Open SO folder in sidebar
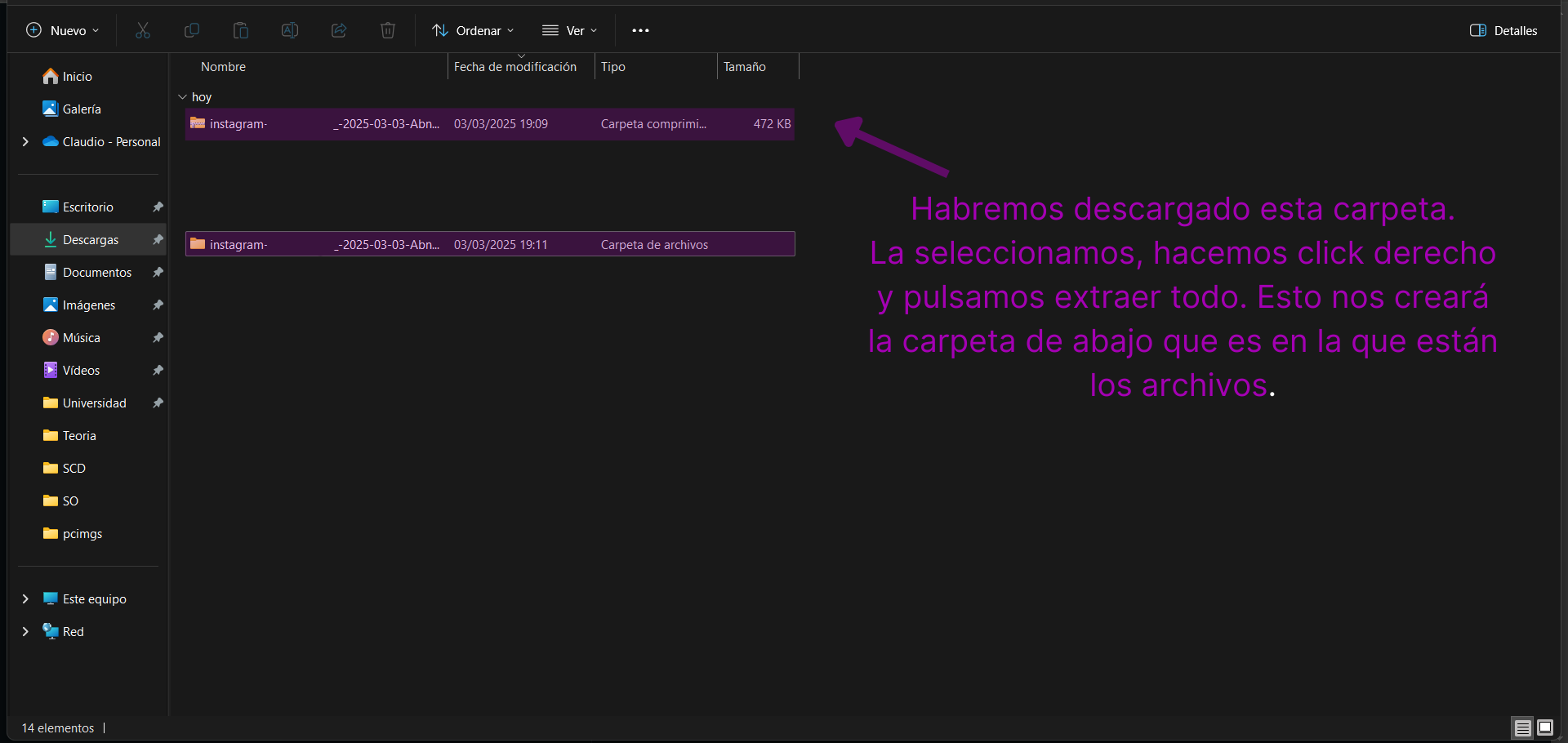Image resolution: width=1568 pixels, height=743 pixels. coord(61,501)
